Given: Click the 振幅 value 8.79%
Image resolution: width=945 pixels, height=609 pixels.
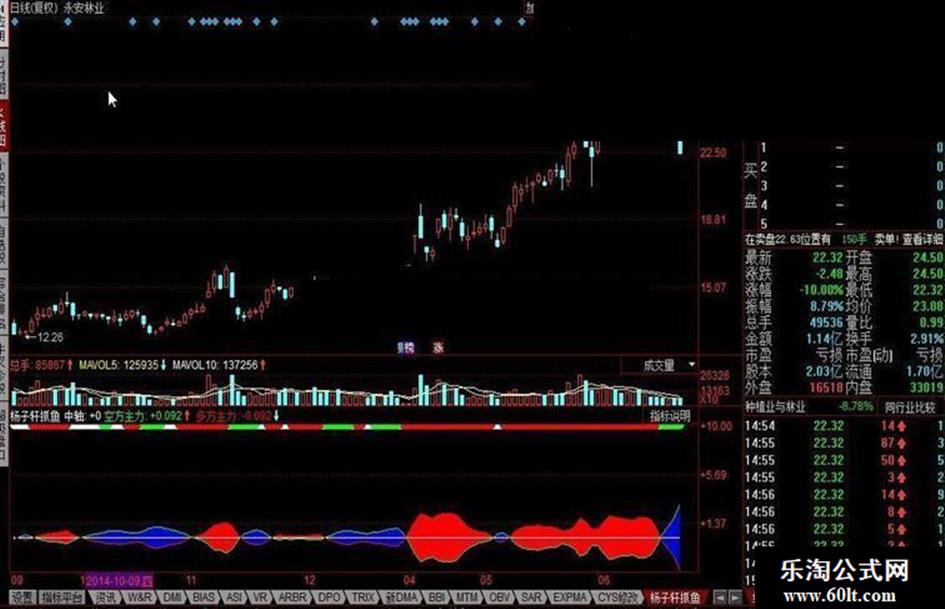Looking at the screenshot, I should pos(826,306).
